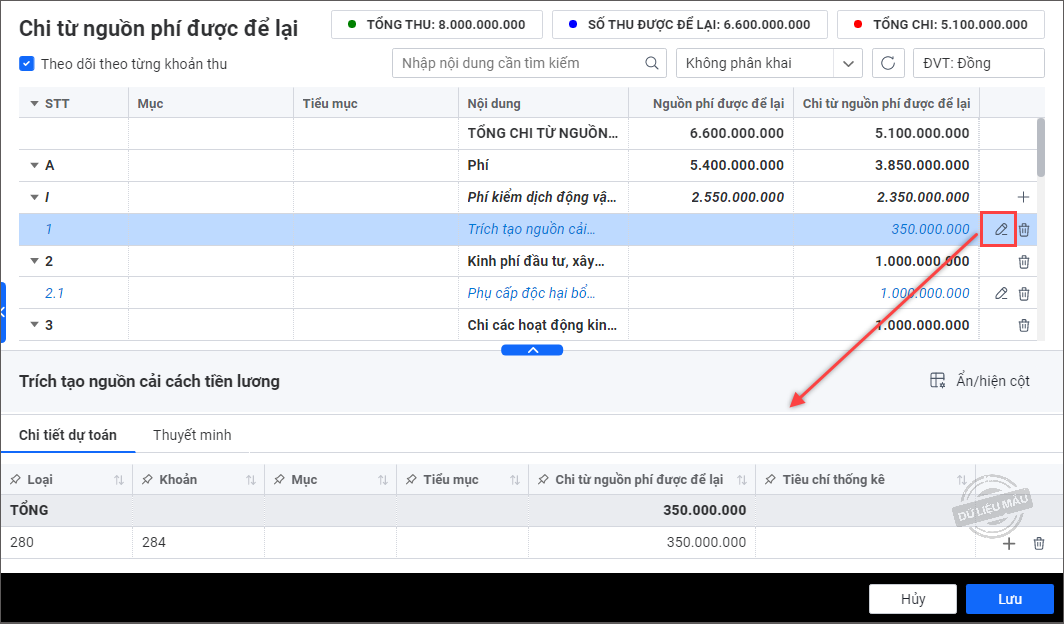The height and width of the screenshot is (624, 1064).
Task: Collapse row A tree group
Action: (35, 166)
